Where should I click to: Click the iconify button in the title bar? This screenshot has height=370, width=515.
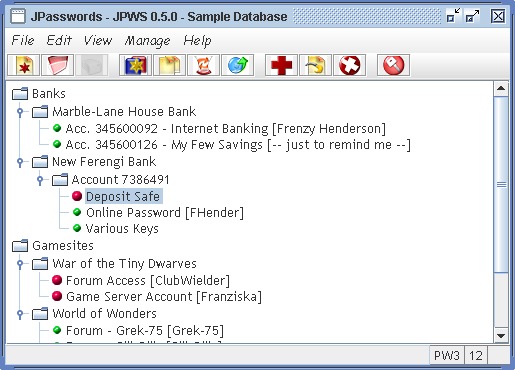(x=453, y=16)
